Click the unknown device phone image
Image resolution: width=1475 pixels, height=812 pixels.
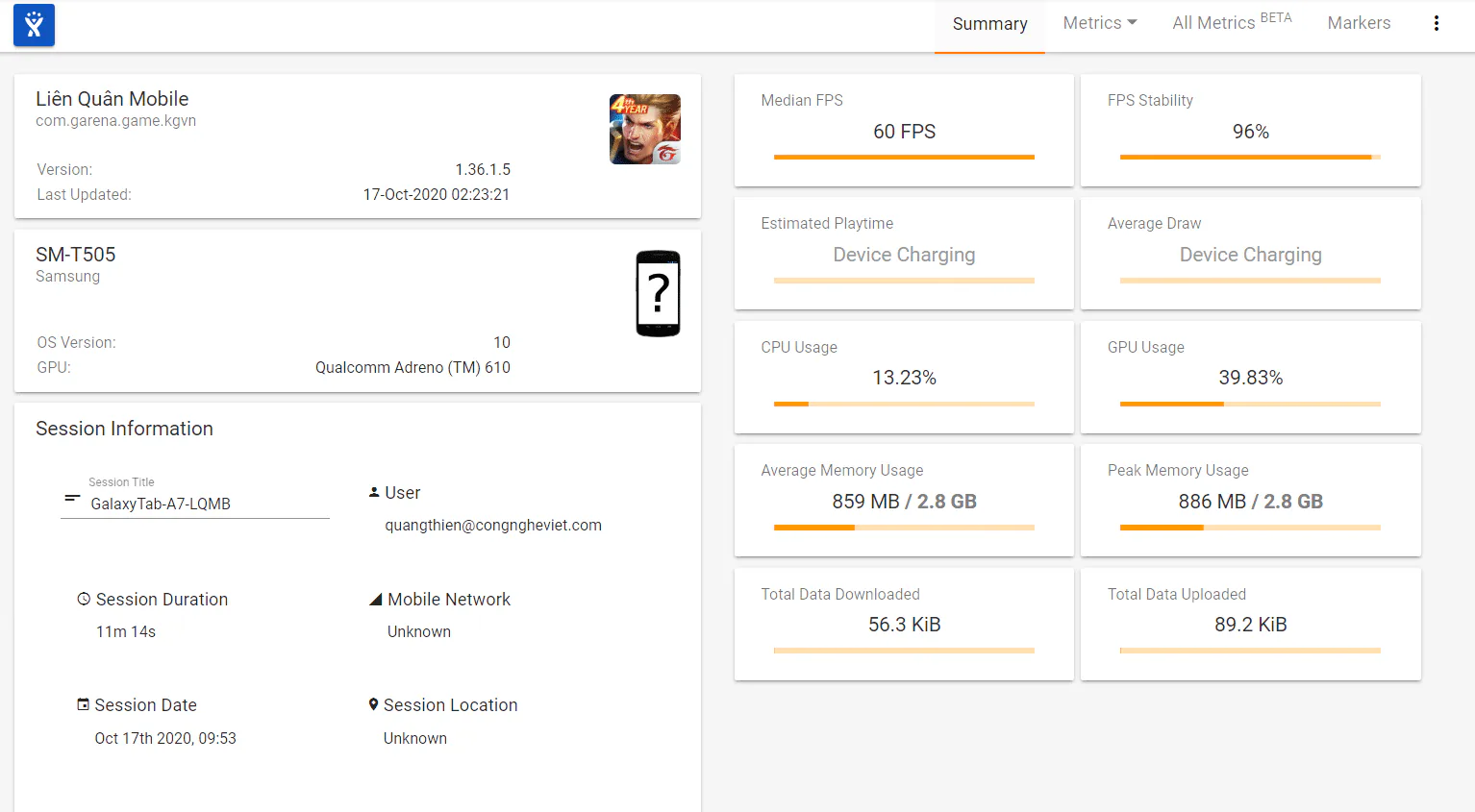(x=659, y=293)
